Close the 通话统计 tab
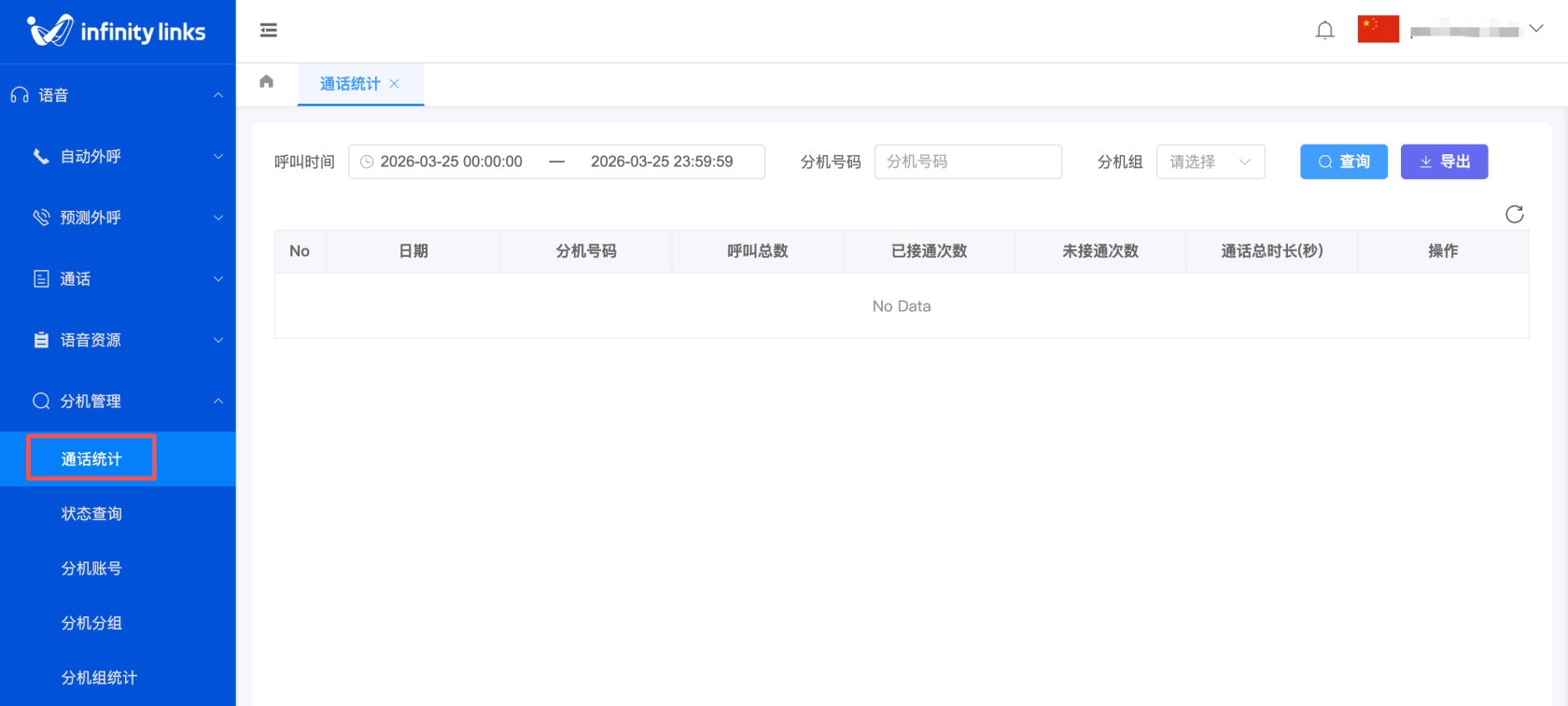 (395, 84)
